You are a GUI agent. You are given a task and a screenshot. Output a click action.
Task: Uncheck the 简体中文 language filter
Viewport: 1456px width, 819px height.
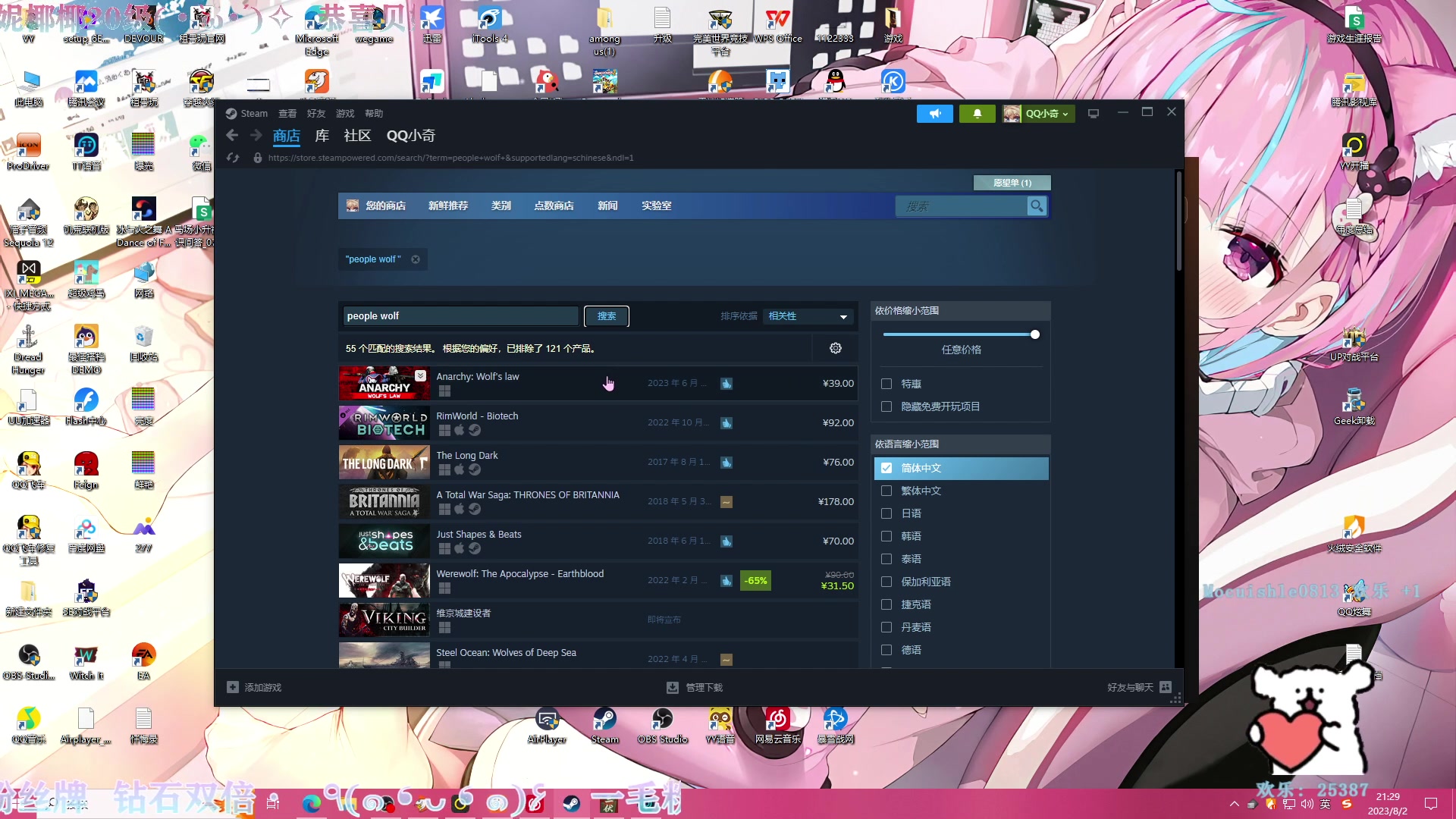[886, 468]
